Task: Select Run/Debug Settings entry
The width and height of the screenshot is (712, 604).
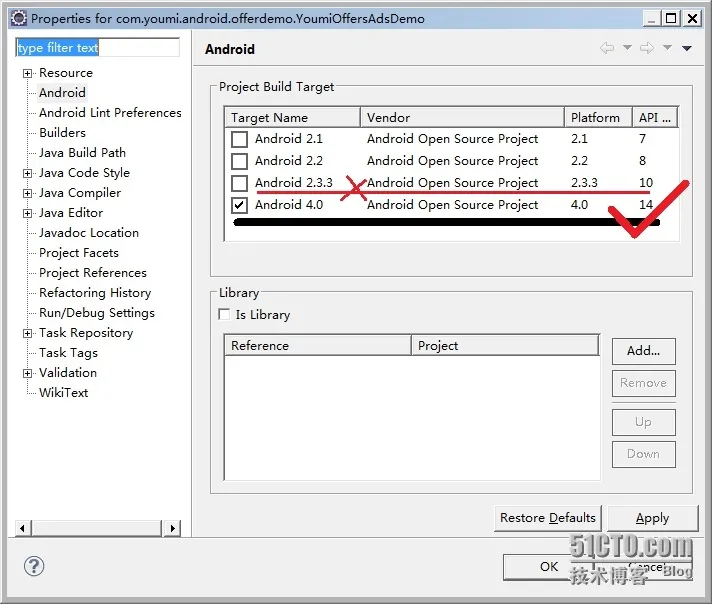Action: click(x=97, y=313)
